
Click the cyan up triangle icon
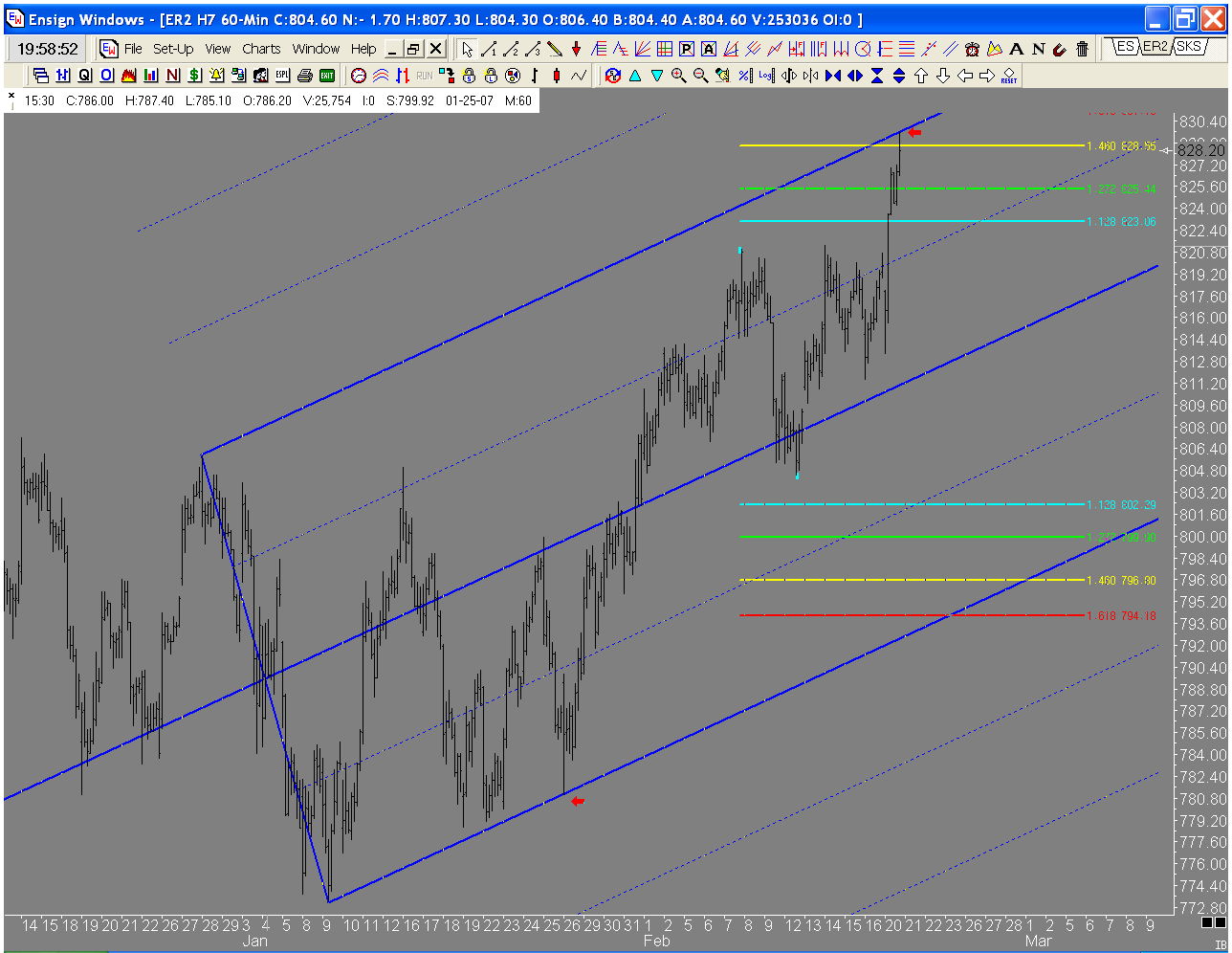point(635,76)
